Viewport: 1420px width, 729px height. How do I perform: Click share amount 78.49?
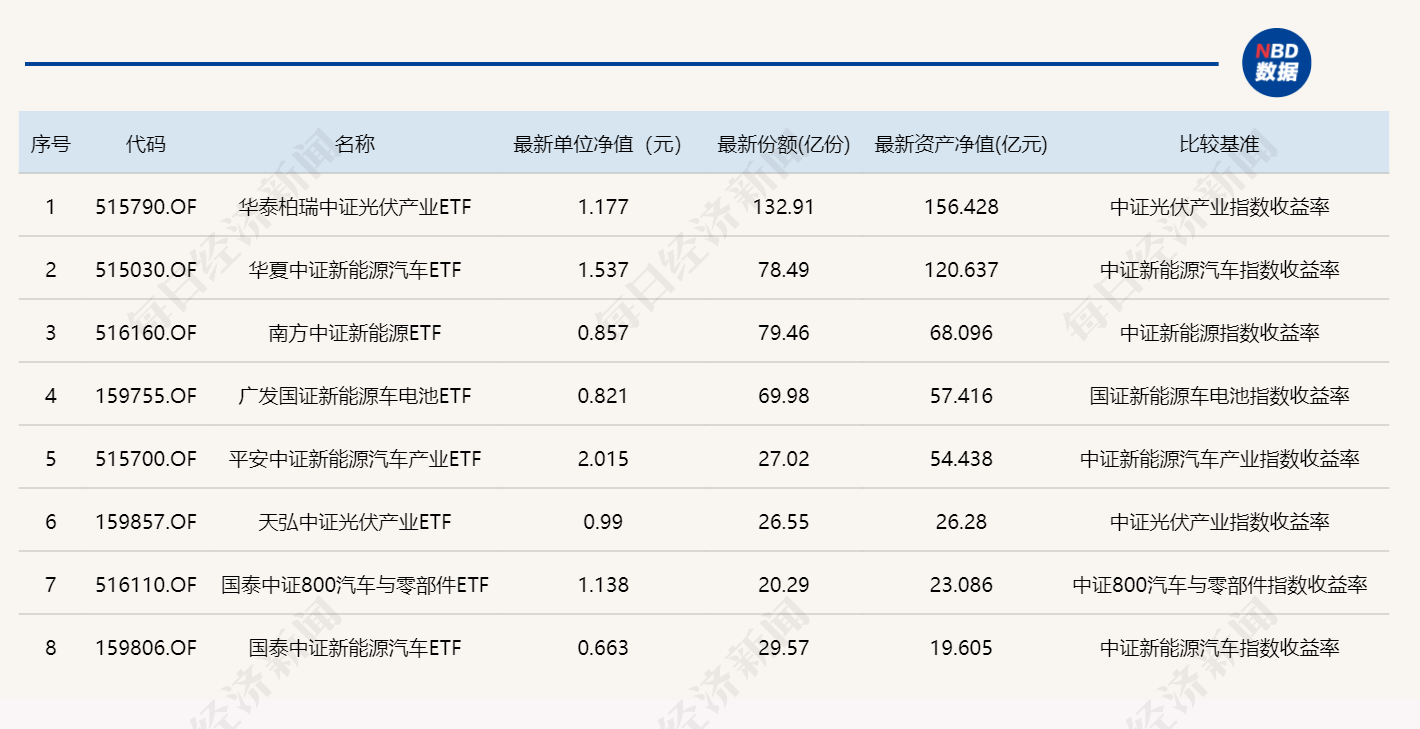(x=784, y=270)
